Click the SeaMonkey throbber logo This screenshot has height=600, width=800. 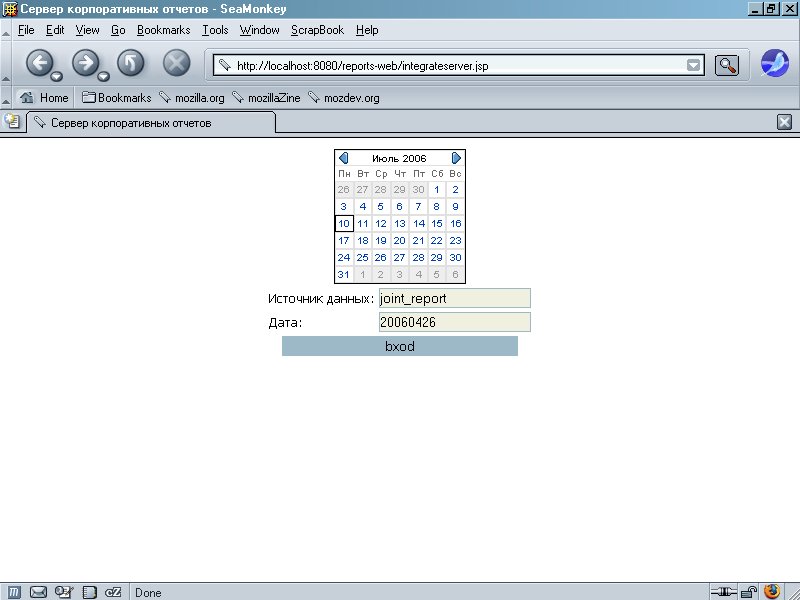pyautogui.click(x=774, y=63)
